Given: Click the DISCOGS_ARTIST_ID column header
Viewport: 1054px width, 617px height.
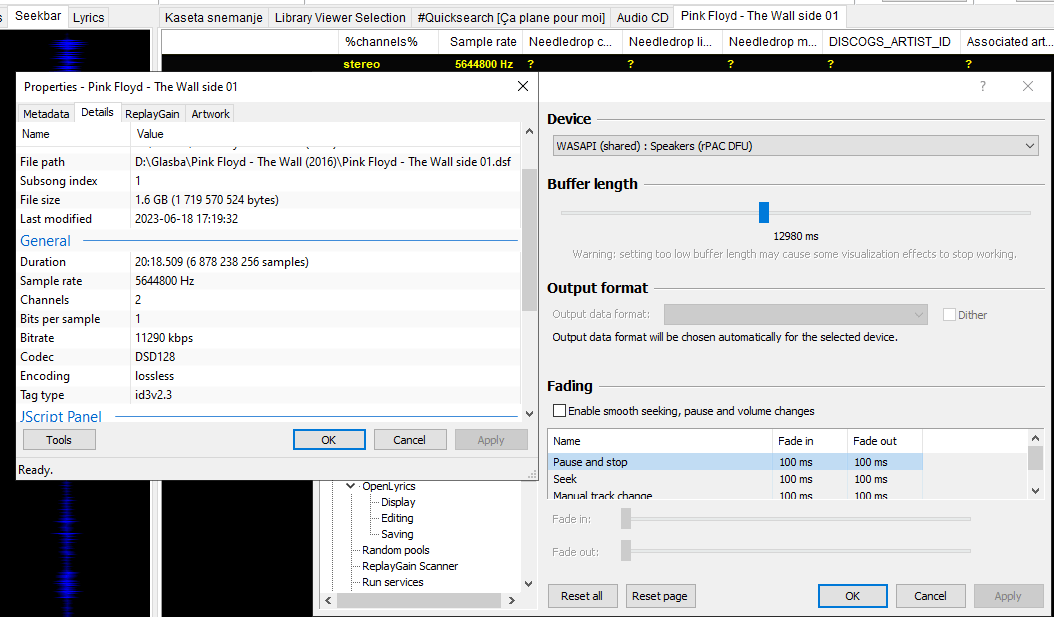Looking at the screenshot, I should [x=890, y=42].
